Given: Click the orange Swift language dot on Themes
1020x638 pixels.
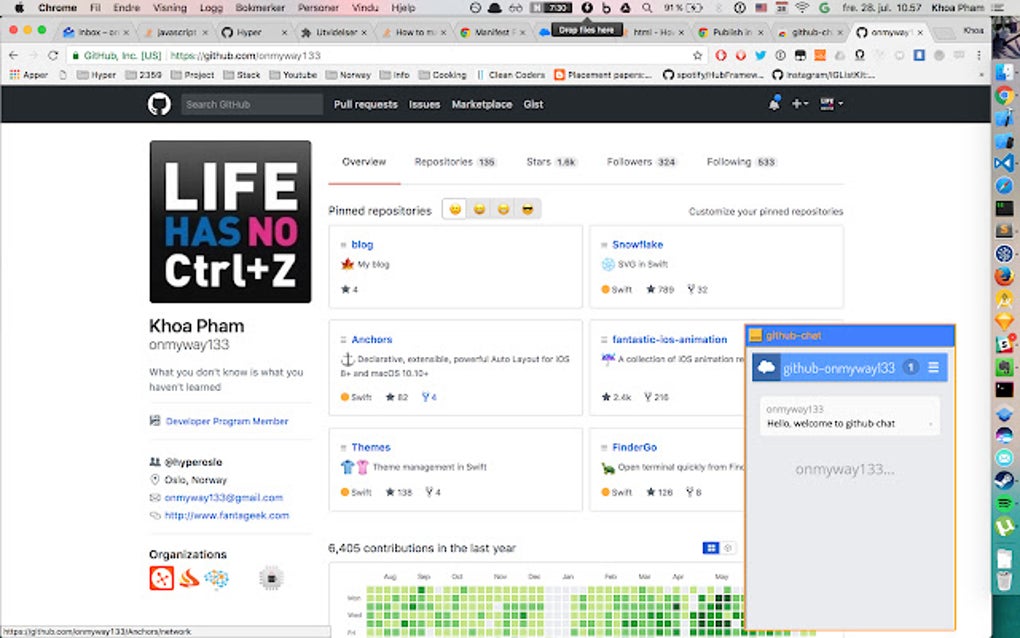Looking at the screenshot, I should coord(344,492).
